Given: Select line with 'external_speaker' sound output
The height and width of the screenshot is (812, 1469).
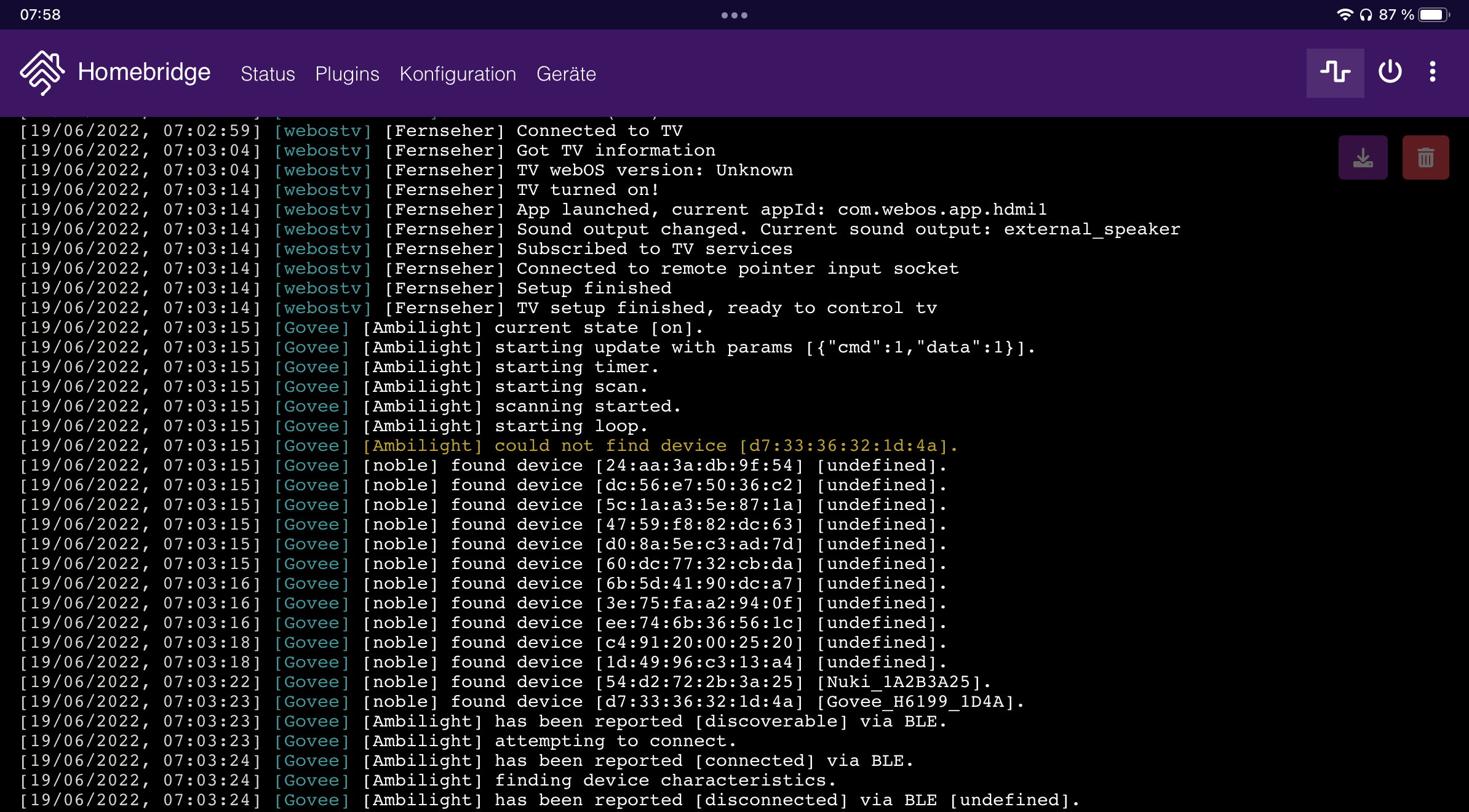Looking at the screenshot, I should (600, 229).
